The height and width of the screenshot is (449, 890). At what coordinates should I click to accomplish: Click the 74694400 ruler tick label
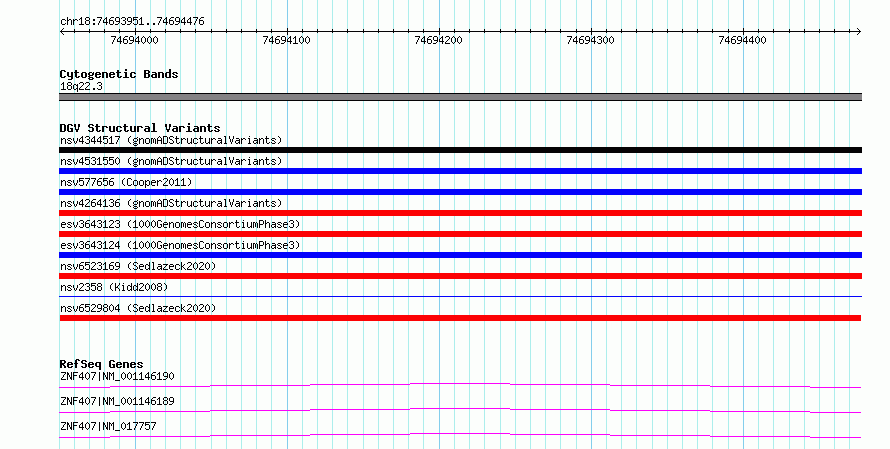pyautogui.click(x=742, y=40)
